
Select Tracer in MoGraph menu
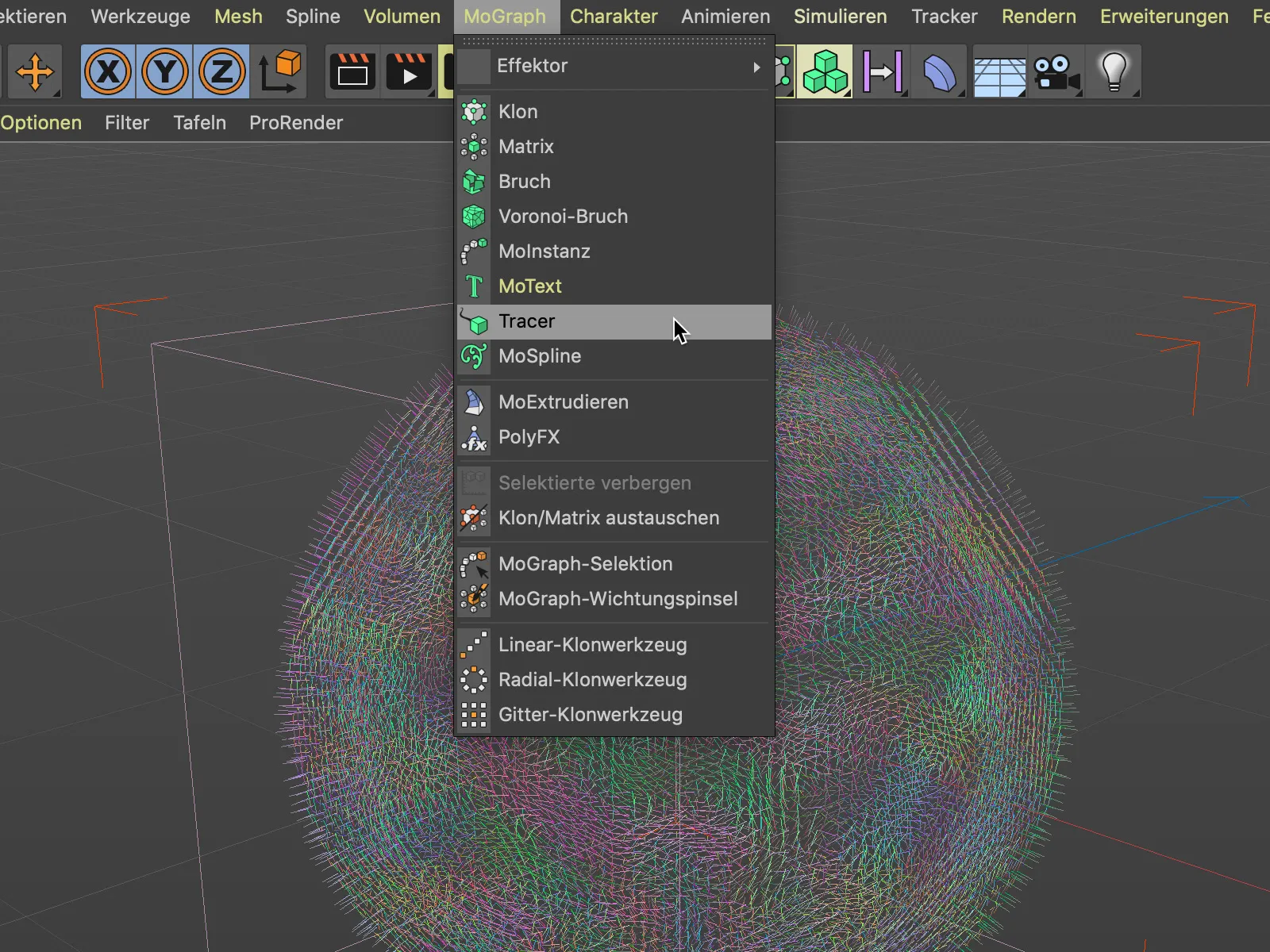614,321
